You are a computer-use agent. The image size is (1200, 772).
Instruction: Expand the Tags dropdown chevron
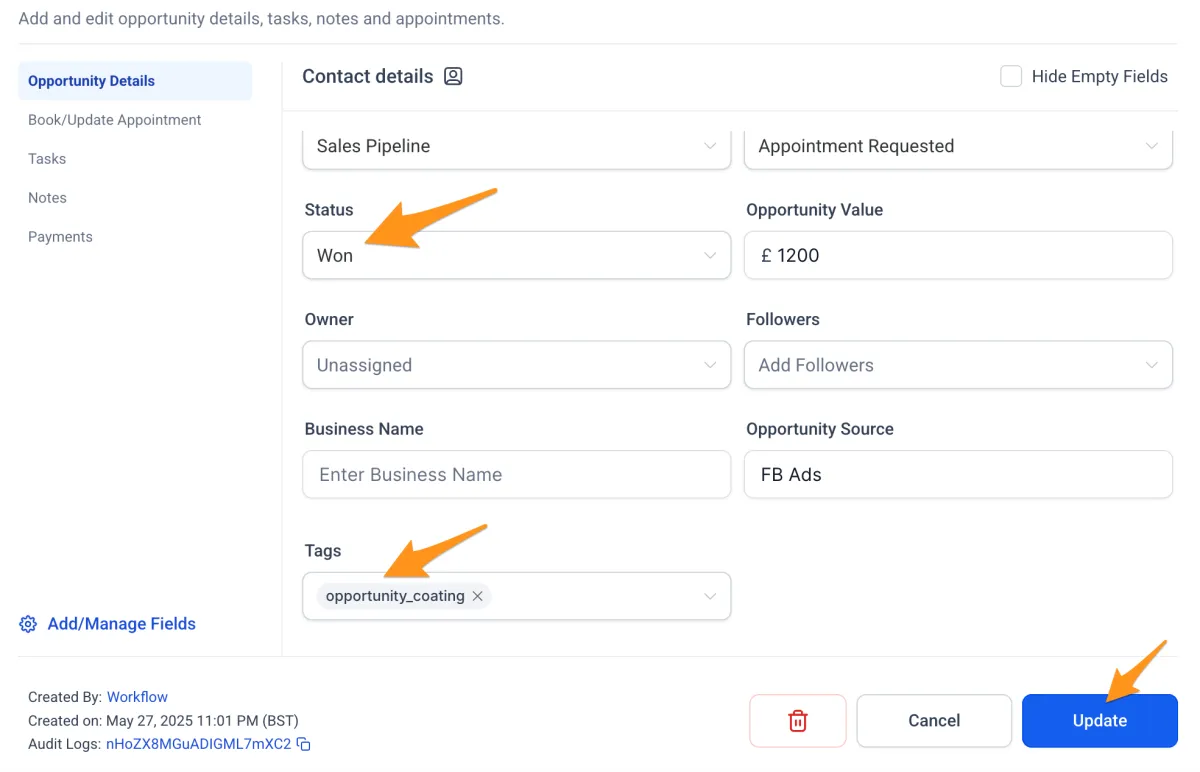click(710, 596)
